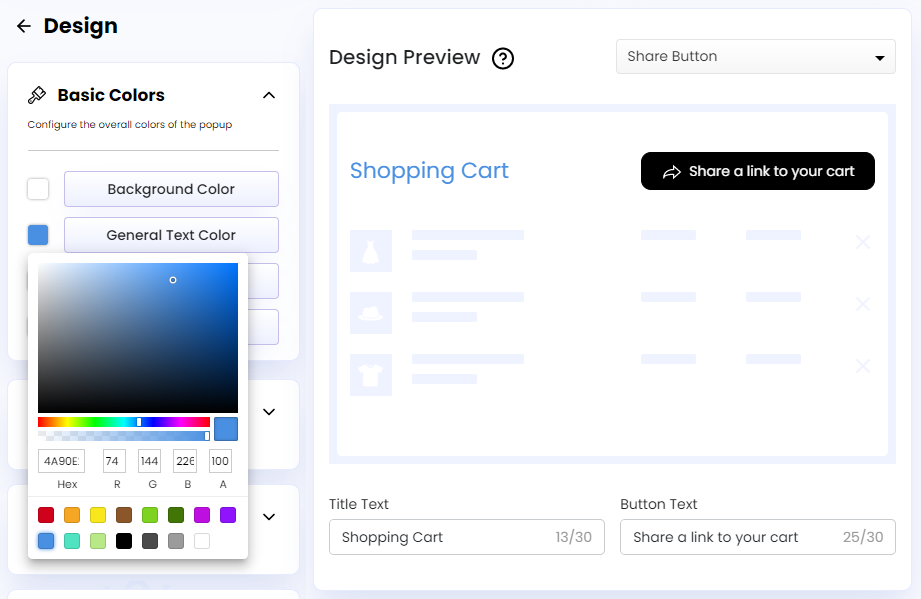The height and width of the screenshot is (599, 921).
Task: Select the t-shirt thumbnail icon in cart preview
Action: tap(371, 375)
